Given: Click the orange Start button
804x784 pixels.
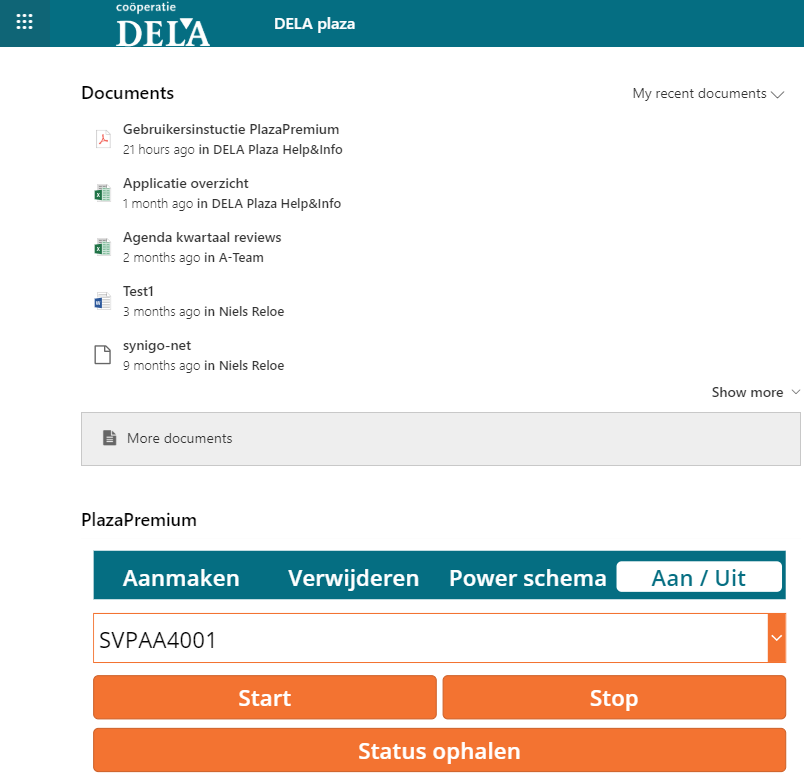Looking at the screenshot, I should point(265,697).
